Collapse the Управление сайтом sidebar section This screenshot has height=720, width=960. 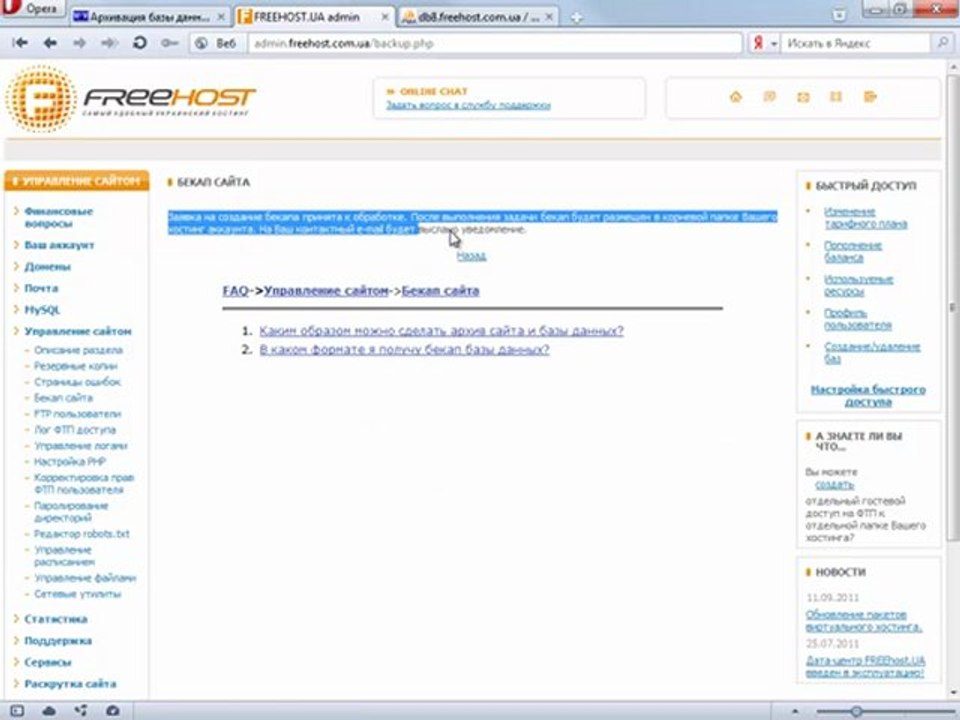point(78,331)
